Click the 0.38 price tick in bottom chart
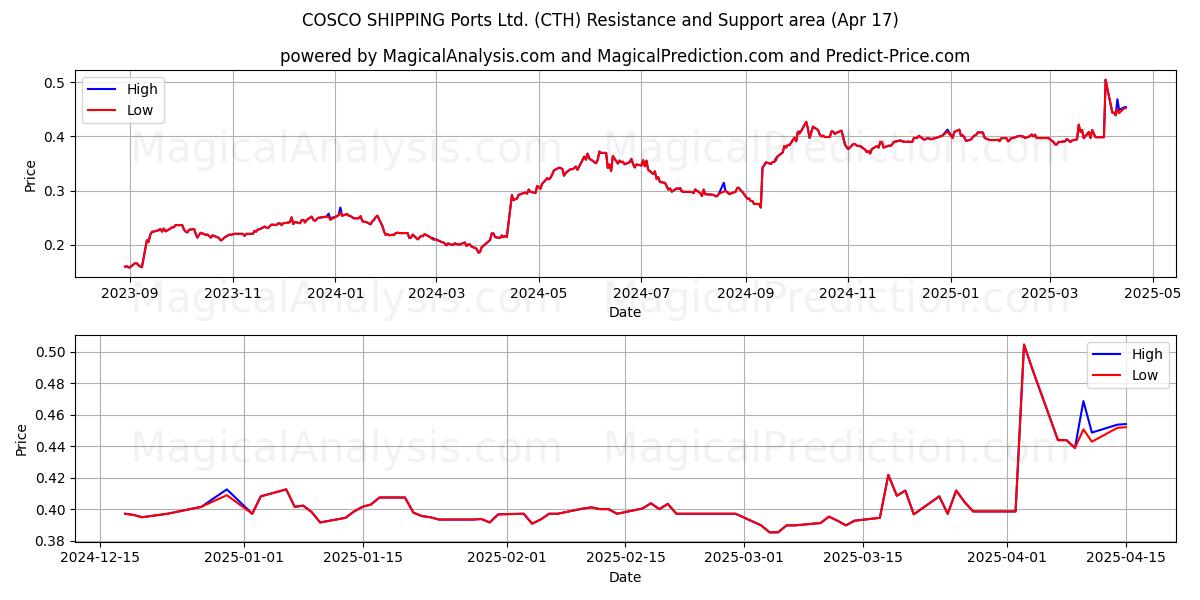The image size is (1200, 600). [x=52, y=541]
